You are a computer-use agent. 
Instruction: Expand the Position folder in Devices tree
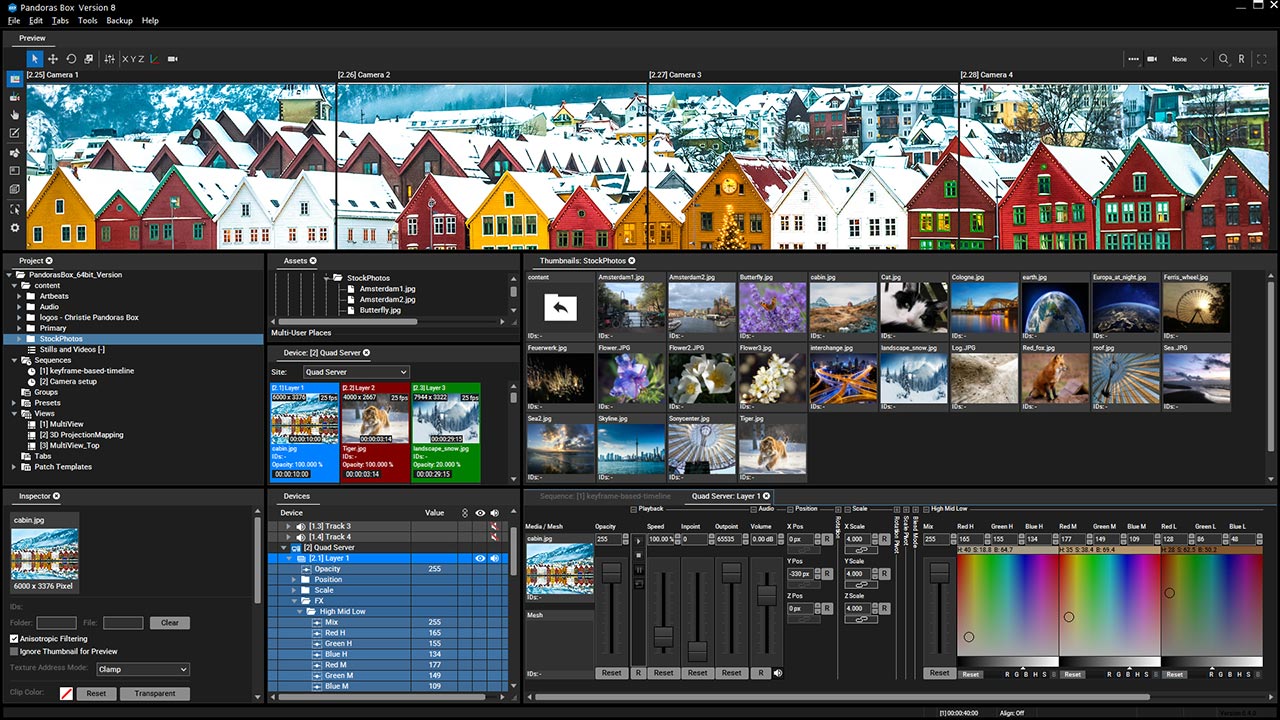[x=294, y=579]
